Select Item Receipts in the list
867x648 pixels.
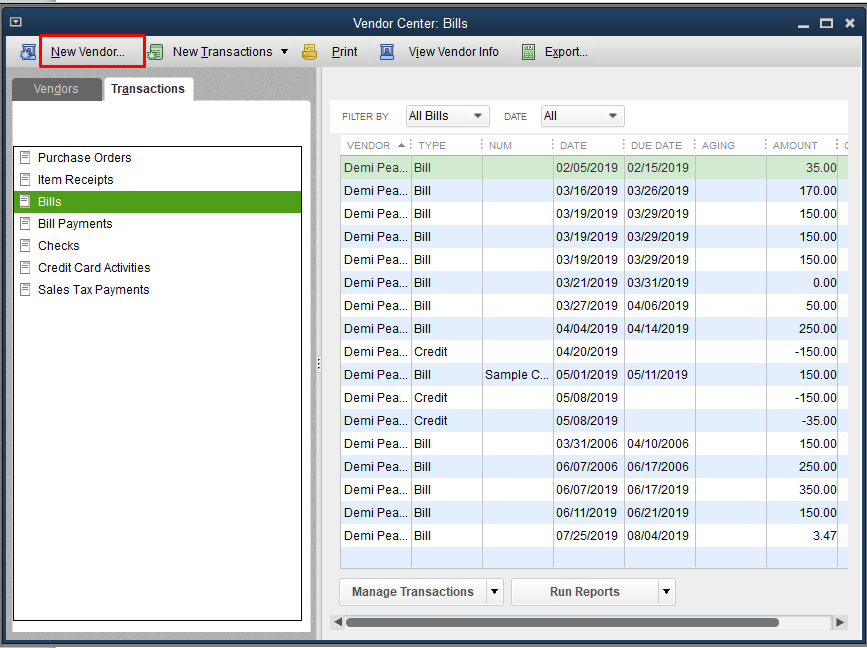coord(158,180)
